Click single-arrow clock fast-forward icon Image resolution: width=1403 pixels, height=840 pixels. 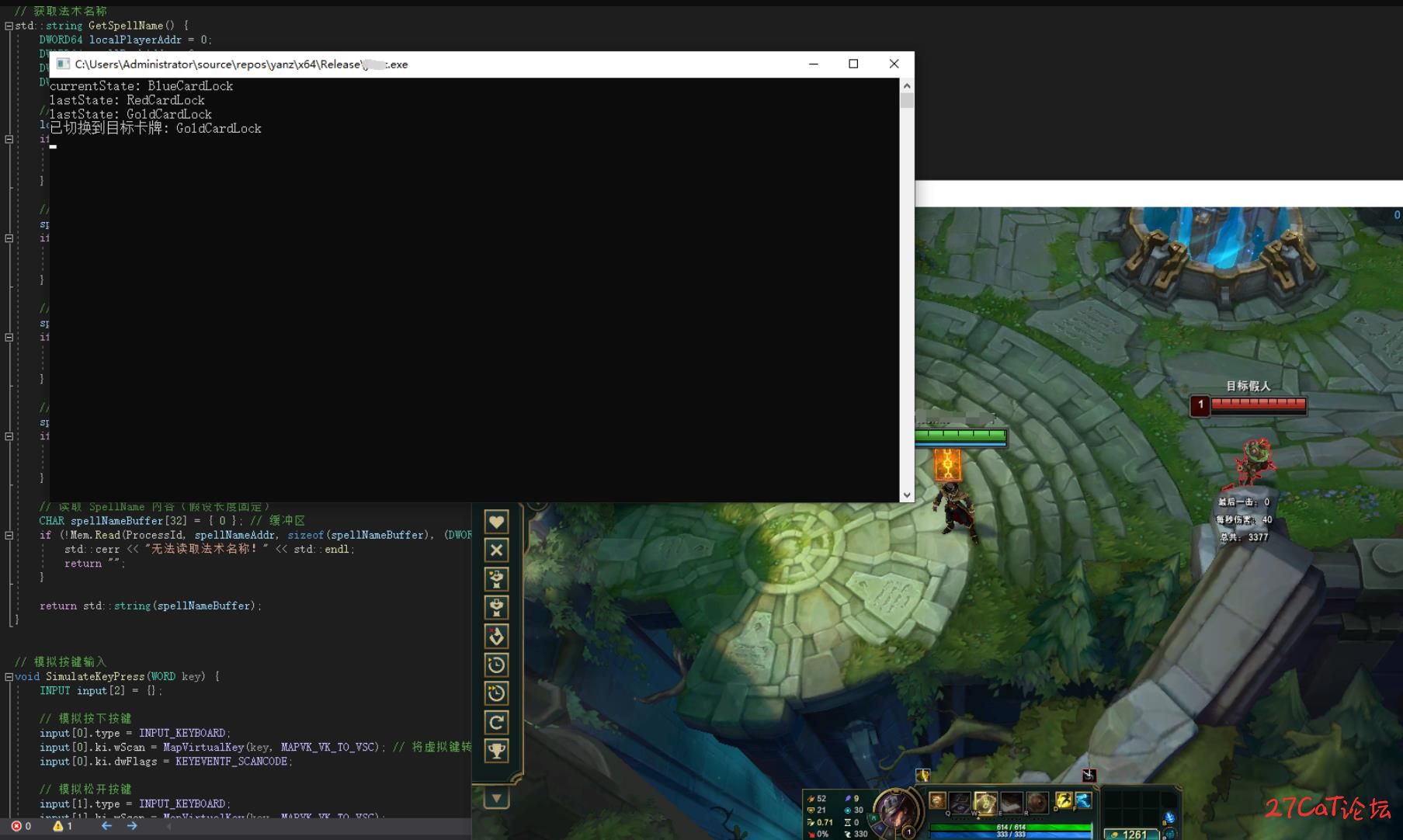pyautogui.click(x=496, y=665)
